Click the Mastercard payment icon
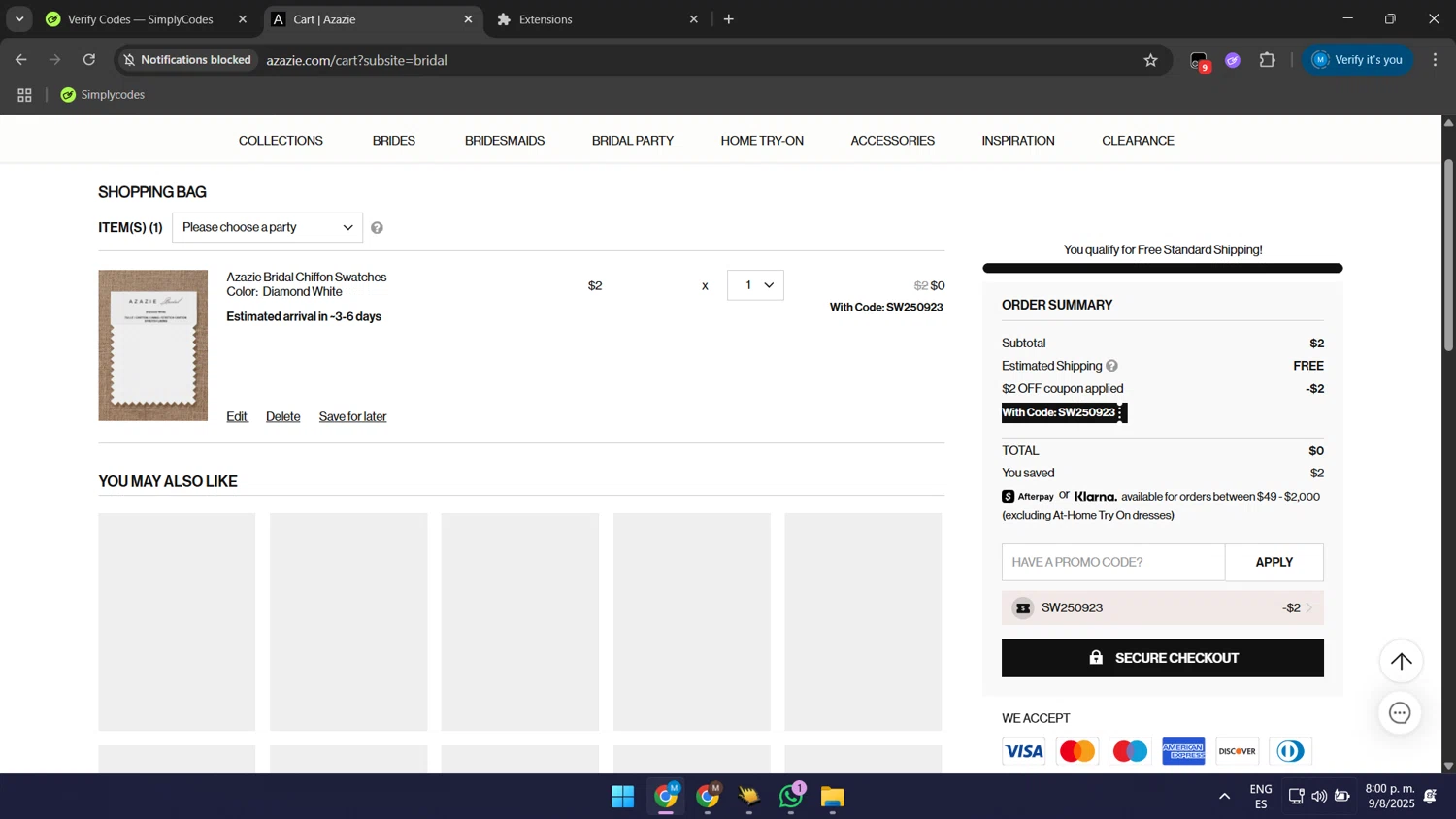This screenshot has width=1456, height=819. [x=1076, y=751]
